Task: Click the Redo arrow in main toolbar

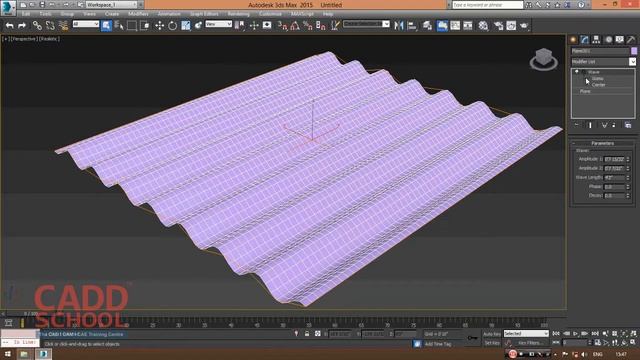Action: click(22, 25)
